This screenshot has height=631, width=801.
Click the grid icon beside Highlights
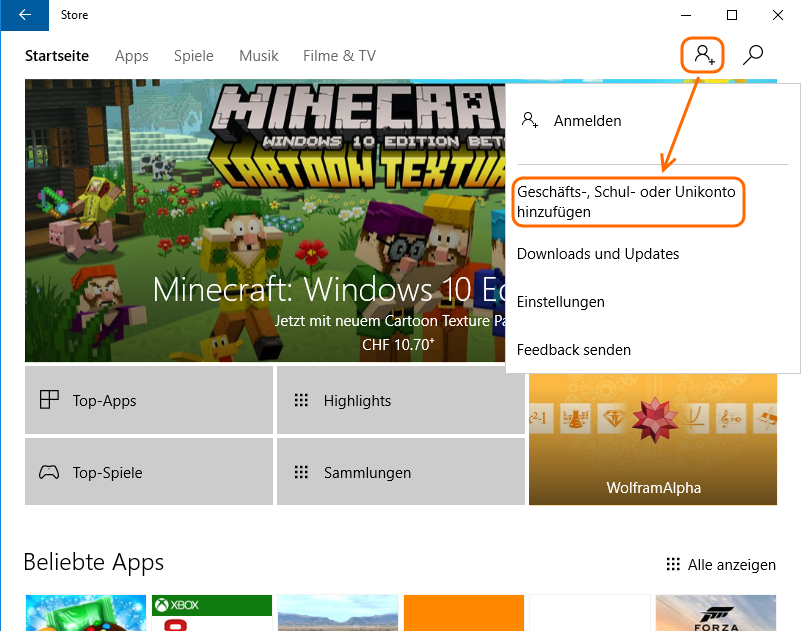click(x=301, y=400)
